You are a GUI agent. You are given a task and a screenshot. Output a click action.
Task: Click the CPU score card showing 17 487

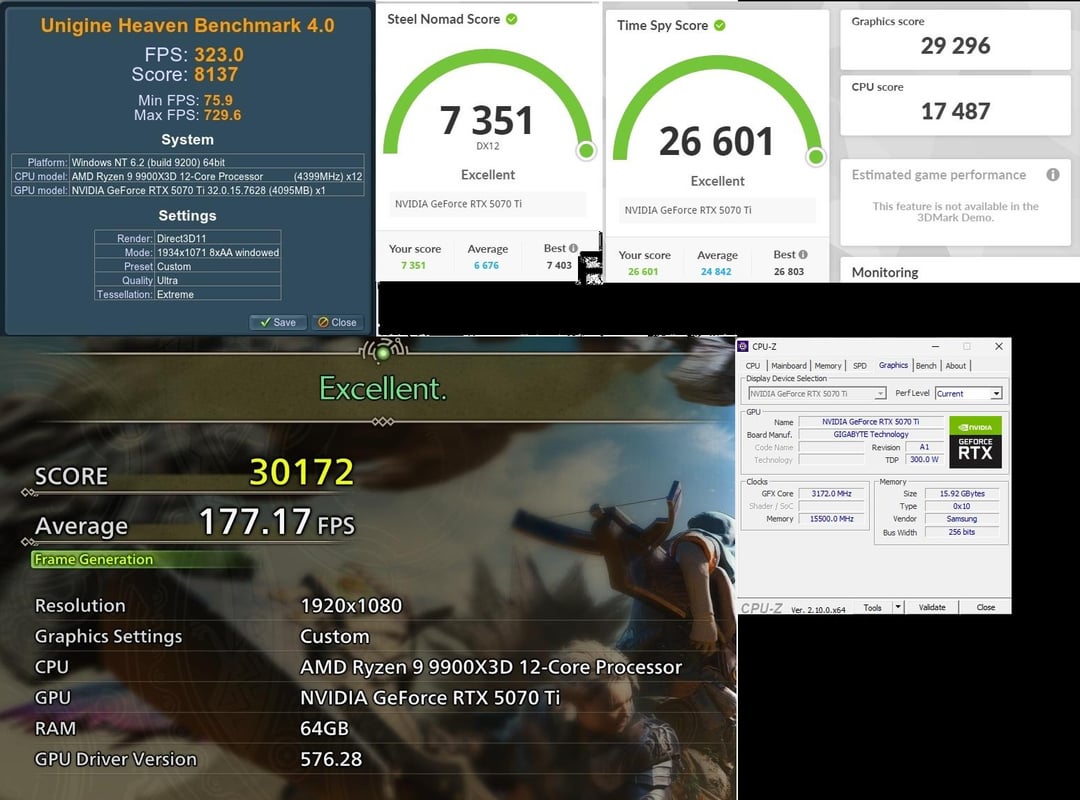pyautogui.click(x=955, y=105)
